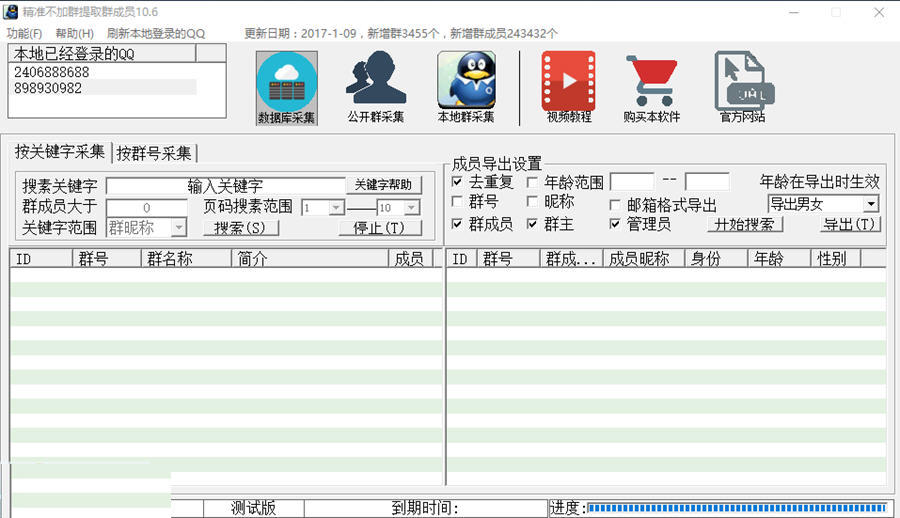The height and width of the screenshot is (518, 900).
Task: Click the 身份 column header
Action: point(716,259)
